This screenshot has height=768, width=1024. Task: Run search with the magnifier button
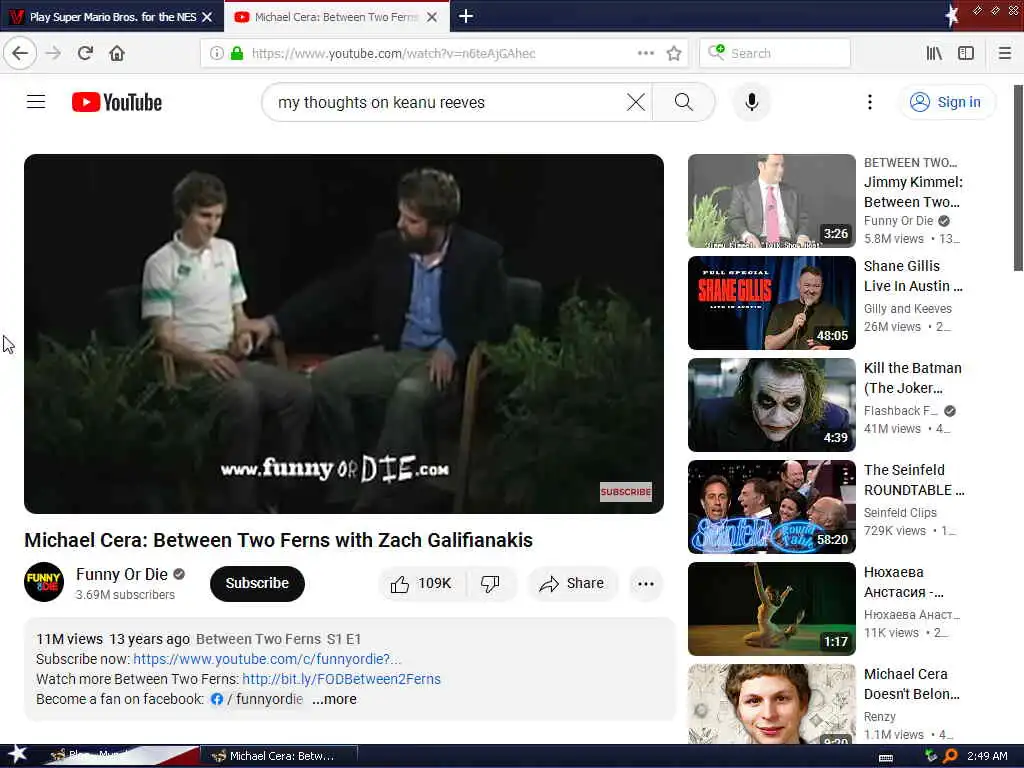point(684,102)
